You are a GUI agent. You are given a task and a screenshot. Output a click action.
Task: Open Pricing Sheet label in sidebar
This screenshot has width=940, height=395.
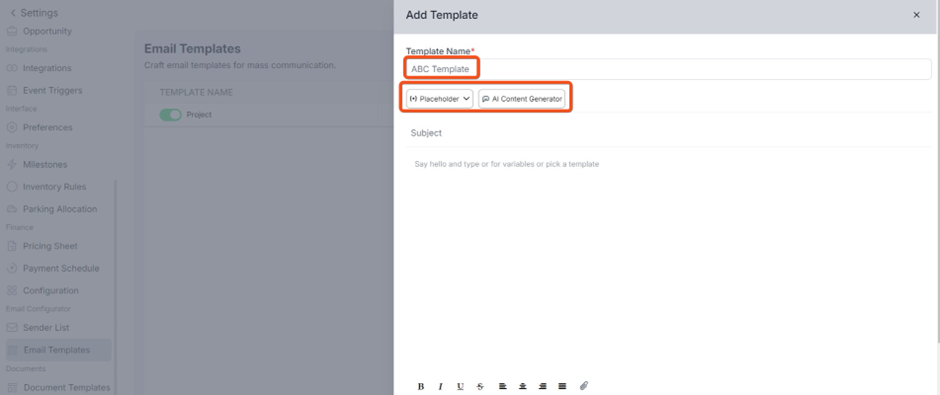click(x=50, y=246)
